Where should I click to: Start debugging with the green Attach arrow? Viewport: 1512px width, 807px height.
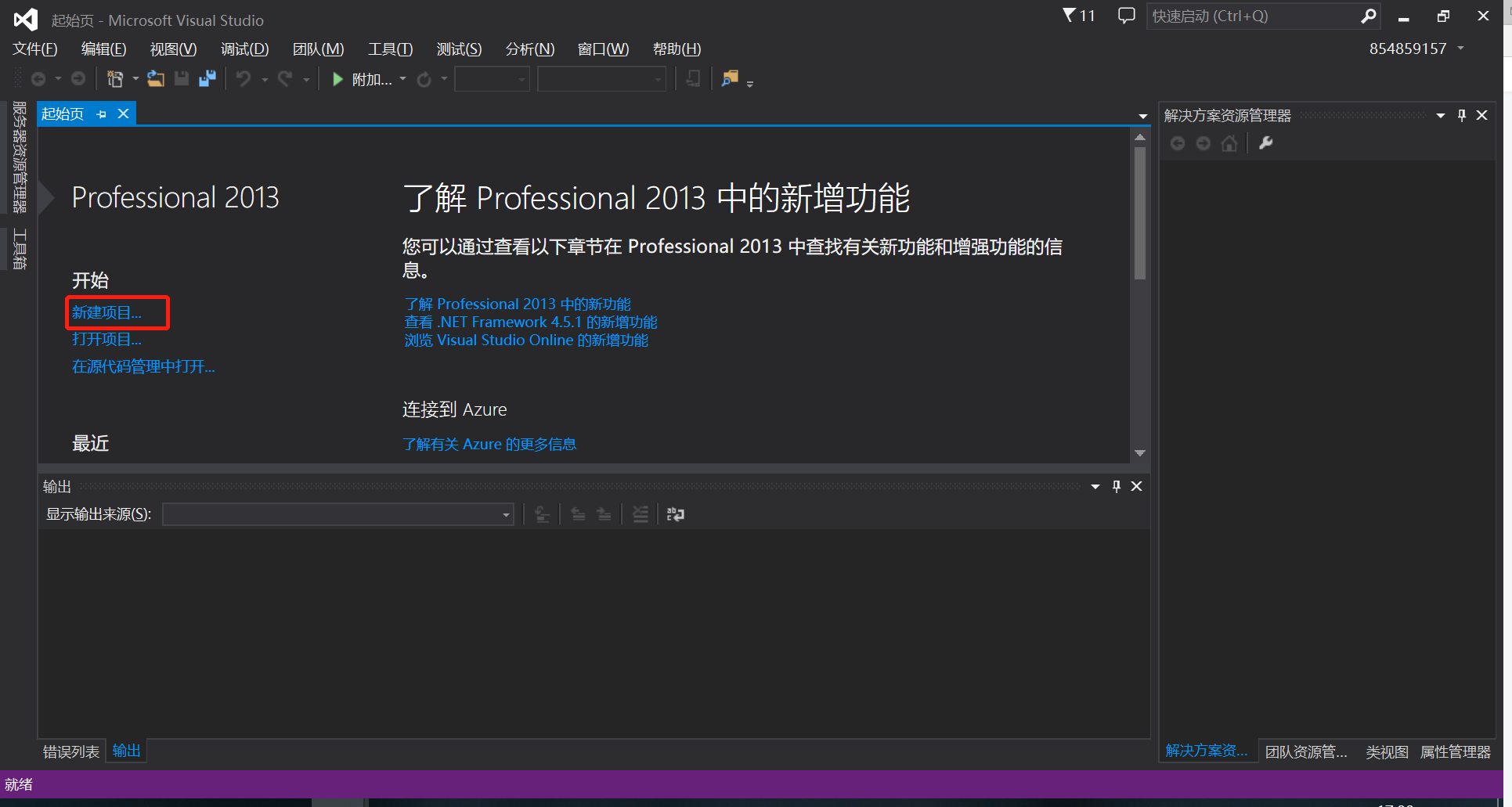(337, 78)
